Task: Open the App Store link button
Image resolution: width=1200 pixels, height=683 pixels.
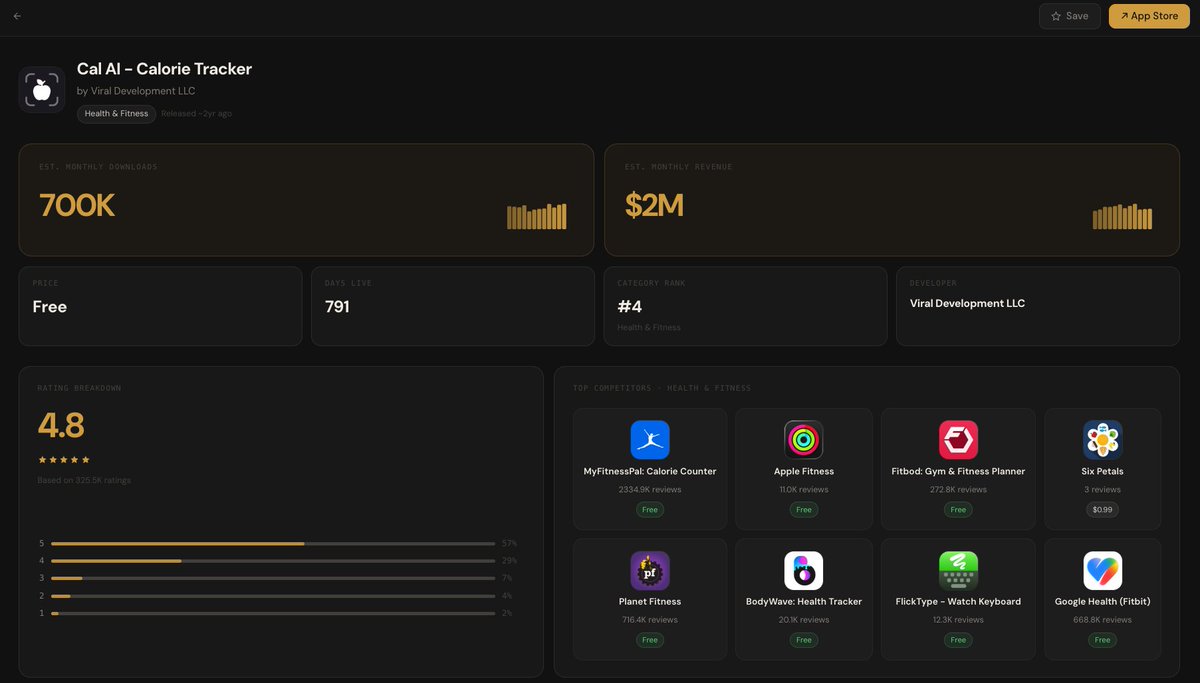Action: 1149,16
